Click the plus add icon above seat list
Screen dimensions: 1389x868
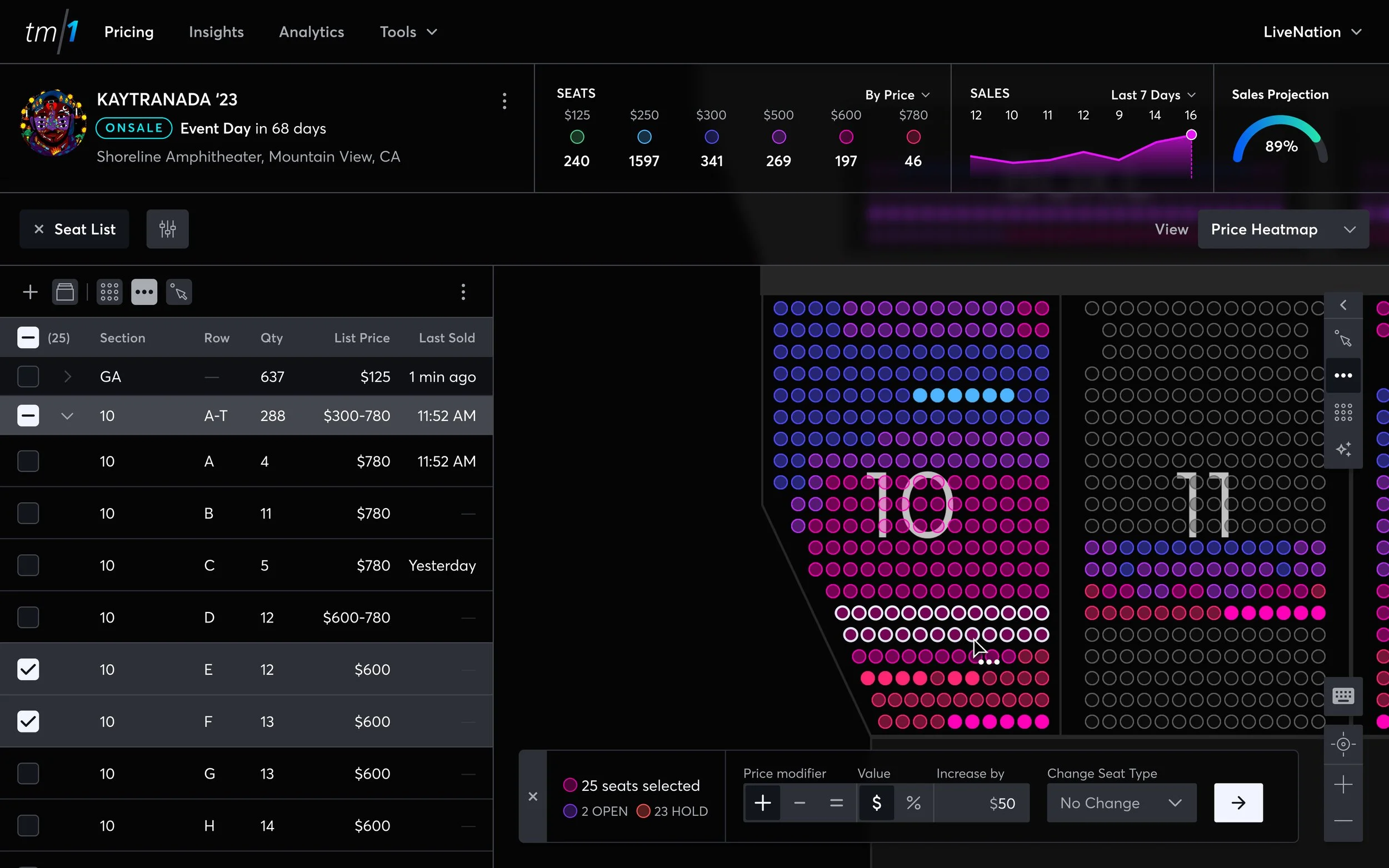[x=31, y=292]
